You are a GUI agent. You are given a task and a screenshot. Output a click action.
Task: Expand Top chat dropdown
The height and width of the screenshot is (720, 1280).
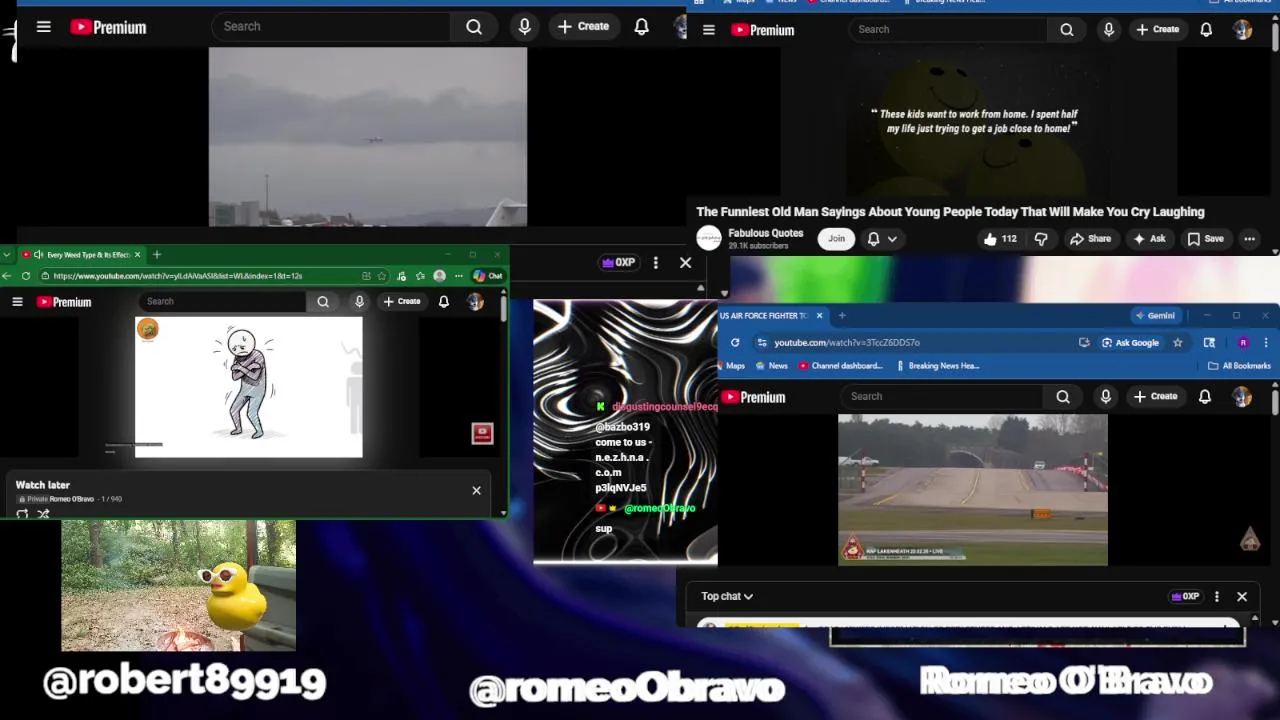coord(727,596)
